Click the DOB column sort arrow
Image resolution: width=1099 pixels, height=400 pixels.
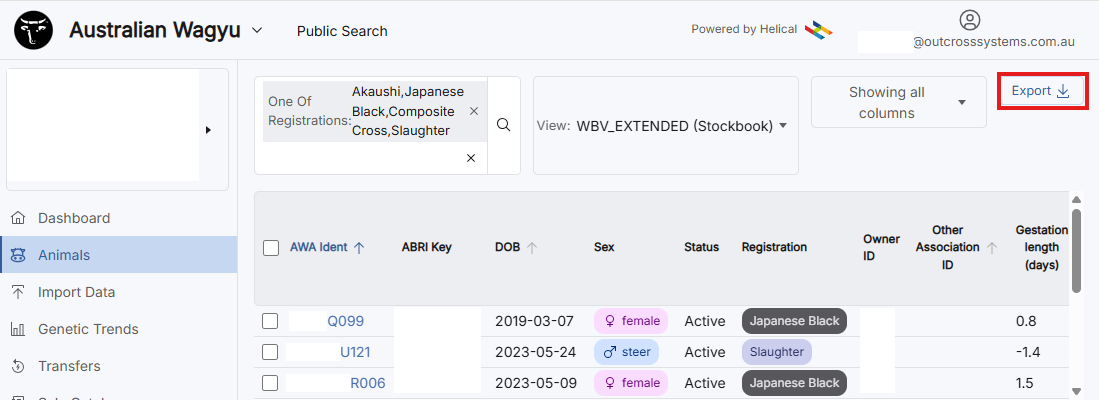coord(532,248)
